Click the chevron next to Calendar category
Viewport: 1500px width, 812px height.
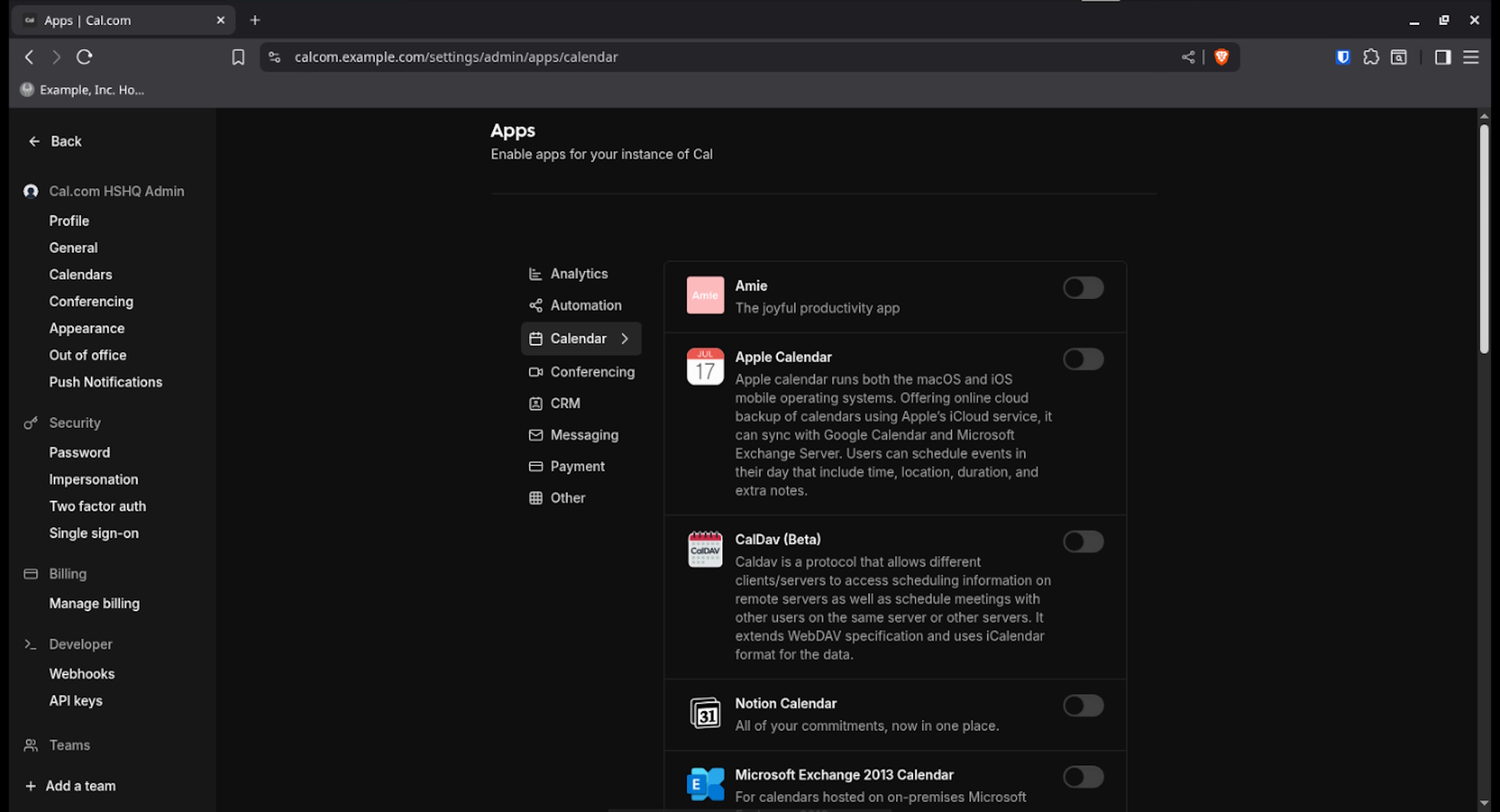624,339
